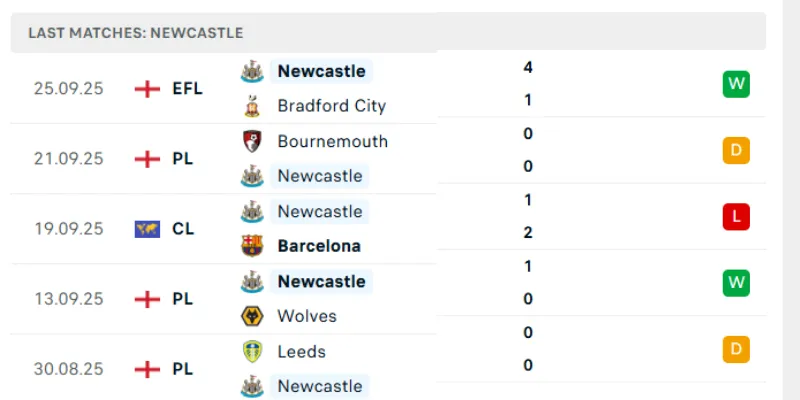Click the red L result badge
The image size is (800, 400).
click(736, 217)
